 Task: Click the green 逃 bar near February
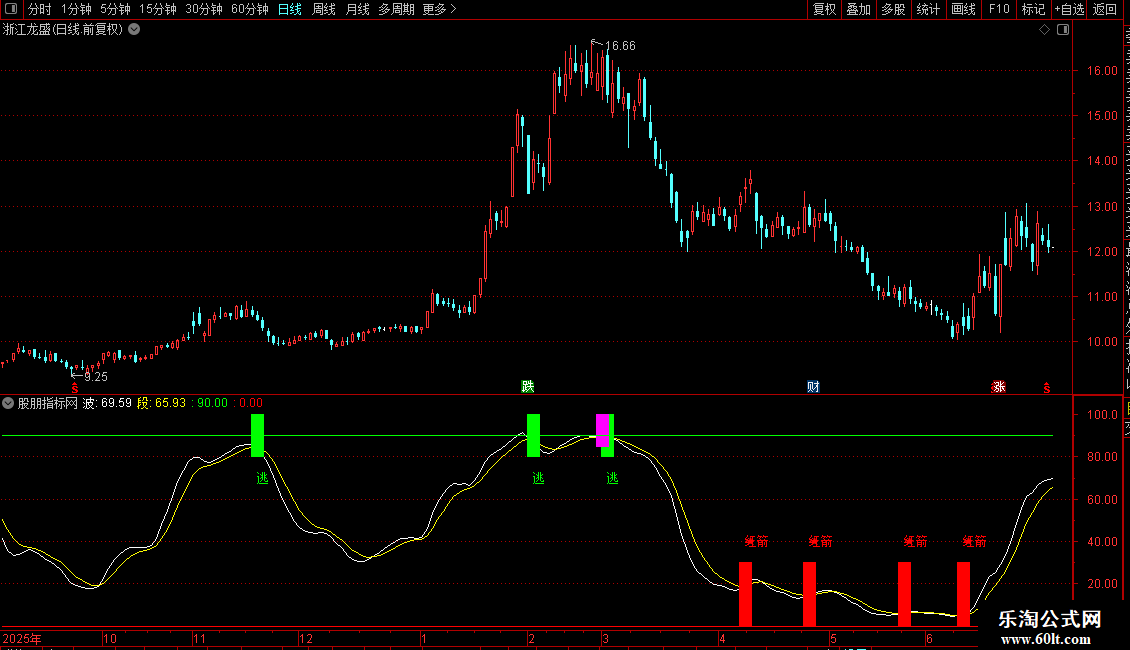(x=533, y=435)
